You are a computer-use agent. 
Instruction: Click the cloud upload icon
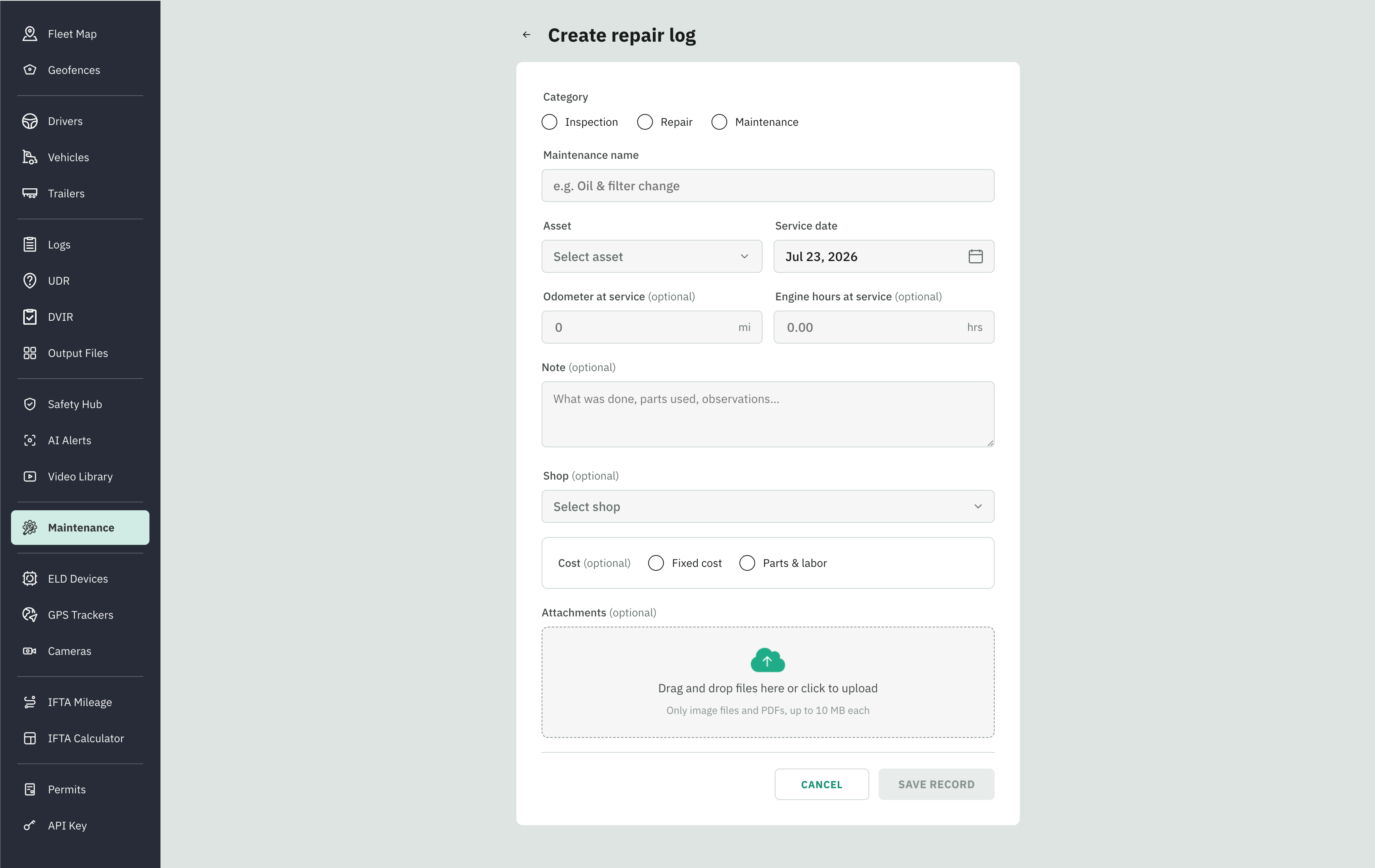[x=767, y=660]
